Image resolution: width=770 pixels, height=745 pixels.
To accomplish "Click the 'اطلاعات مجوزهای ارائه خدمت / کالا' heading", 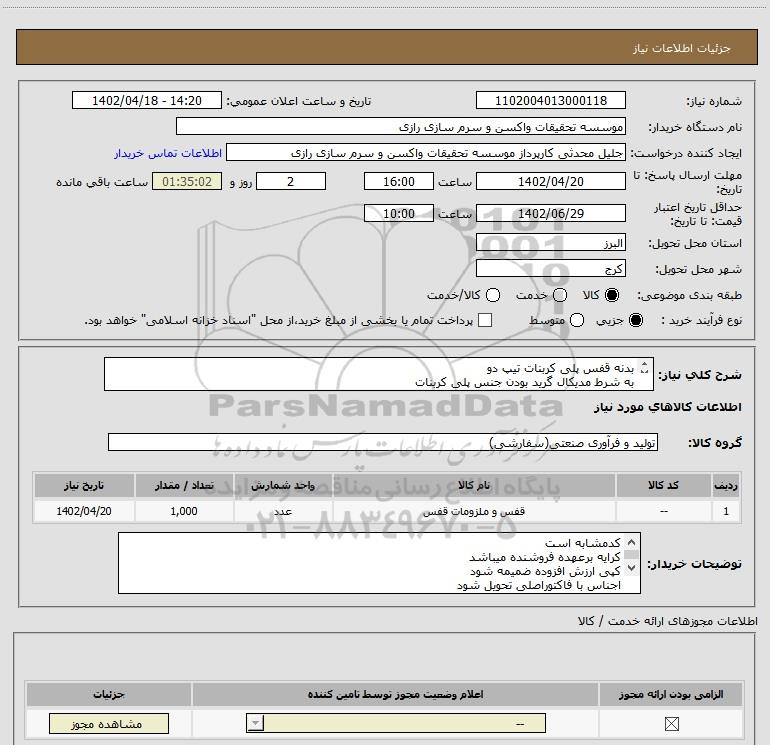I will coord(668,621).
